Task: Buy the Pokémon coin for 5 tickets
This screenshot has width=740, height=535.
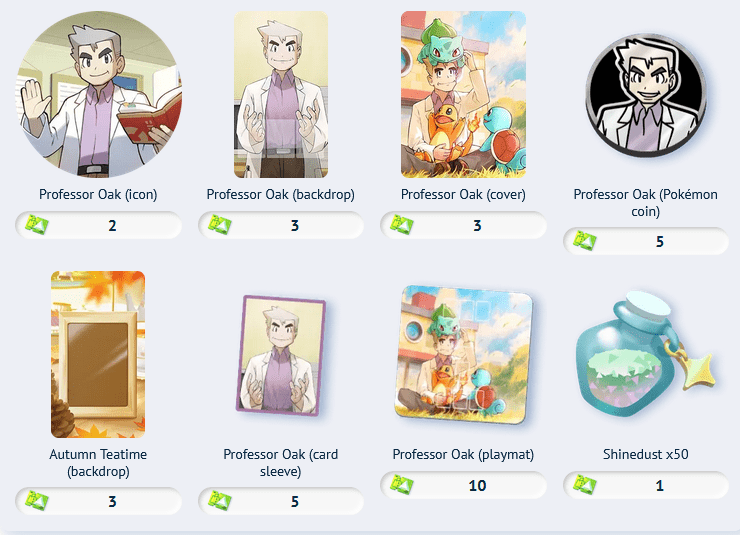Action: point(646,241)
